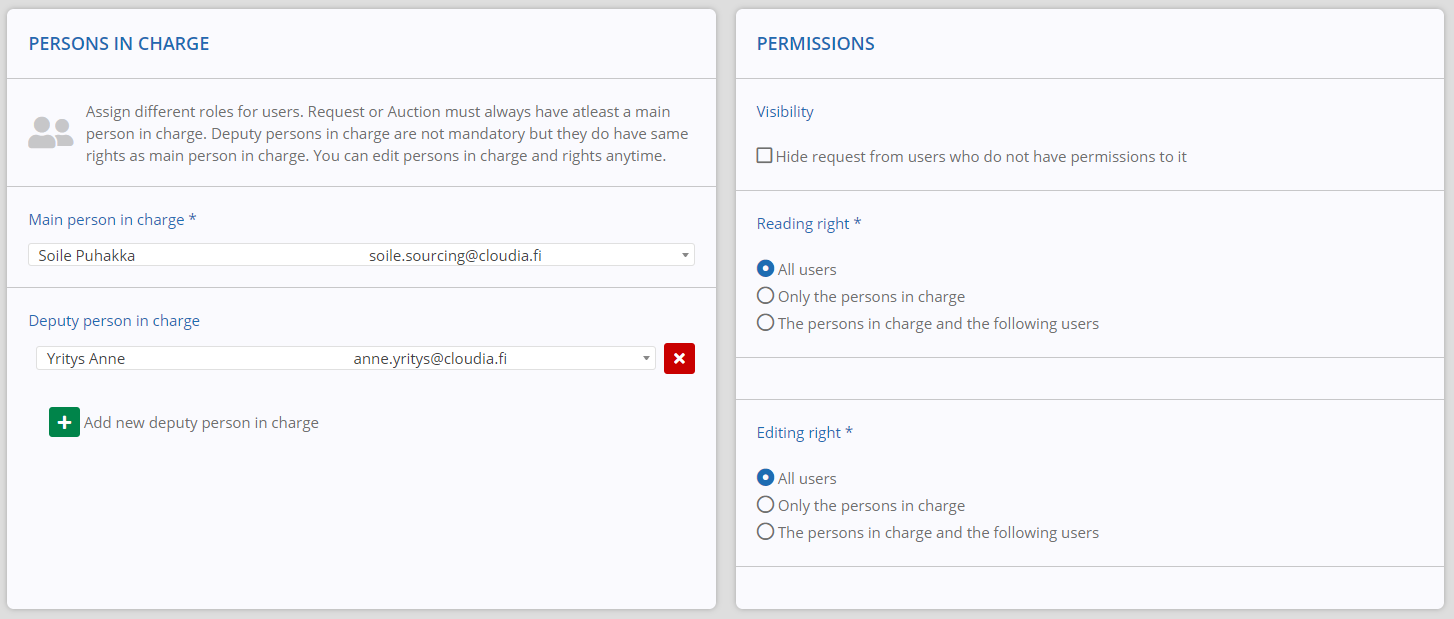Click the PERMISSIONS panel heading
This screenshot has height=619, width=1454.
click(x=815, y=43)
